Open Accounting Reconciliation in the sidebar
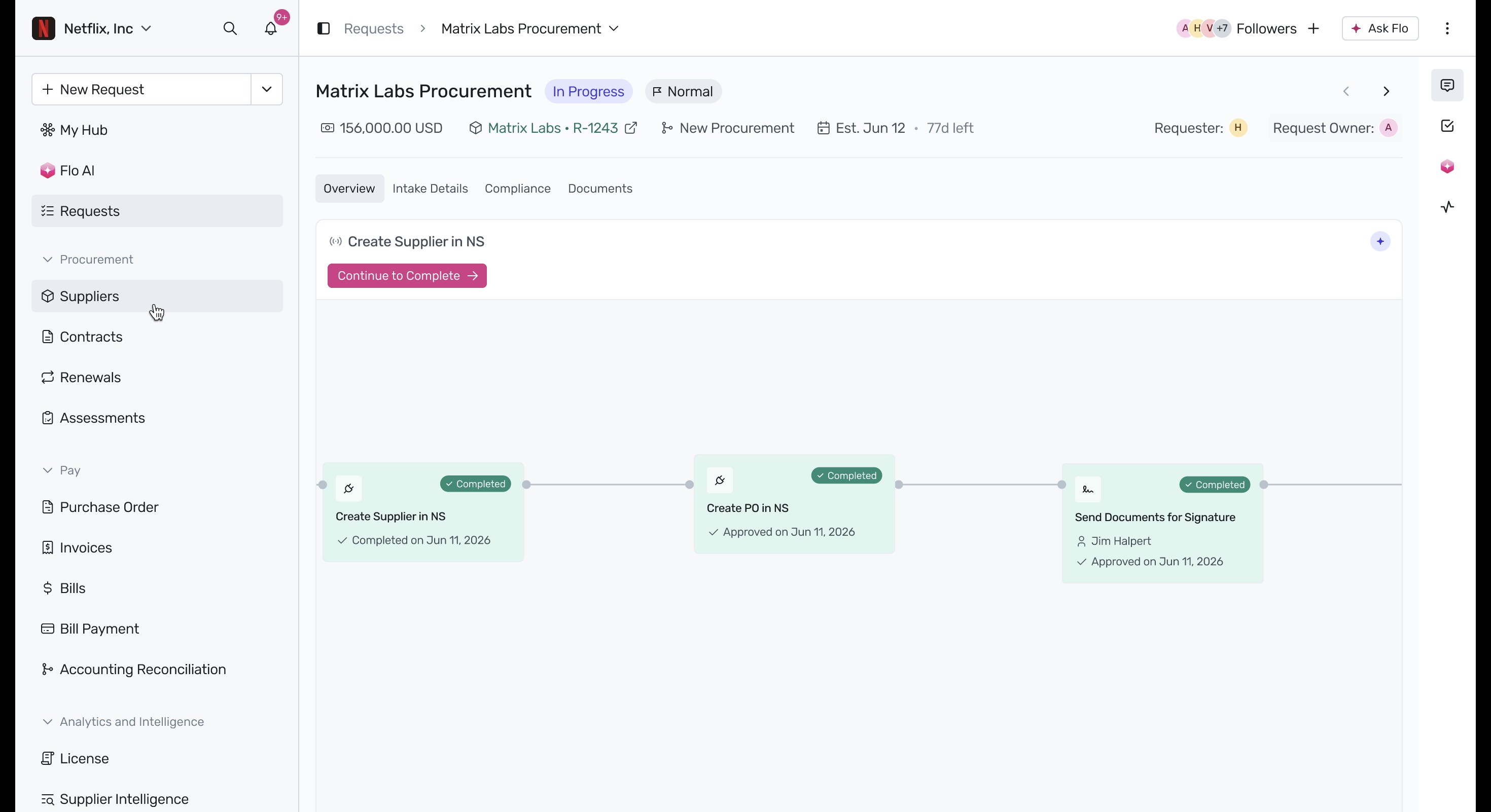The image size is (1491, 812). 157,669
